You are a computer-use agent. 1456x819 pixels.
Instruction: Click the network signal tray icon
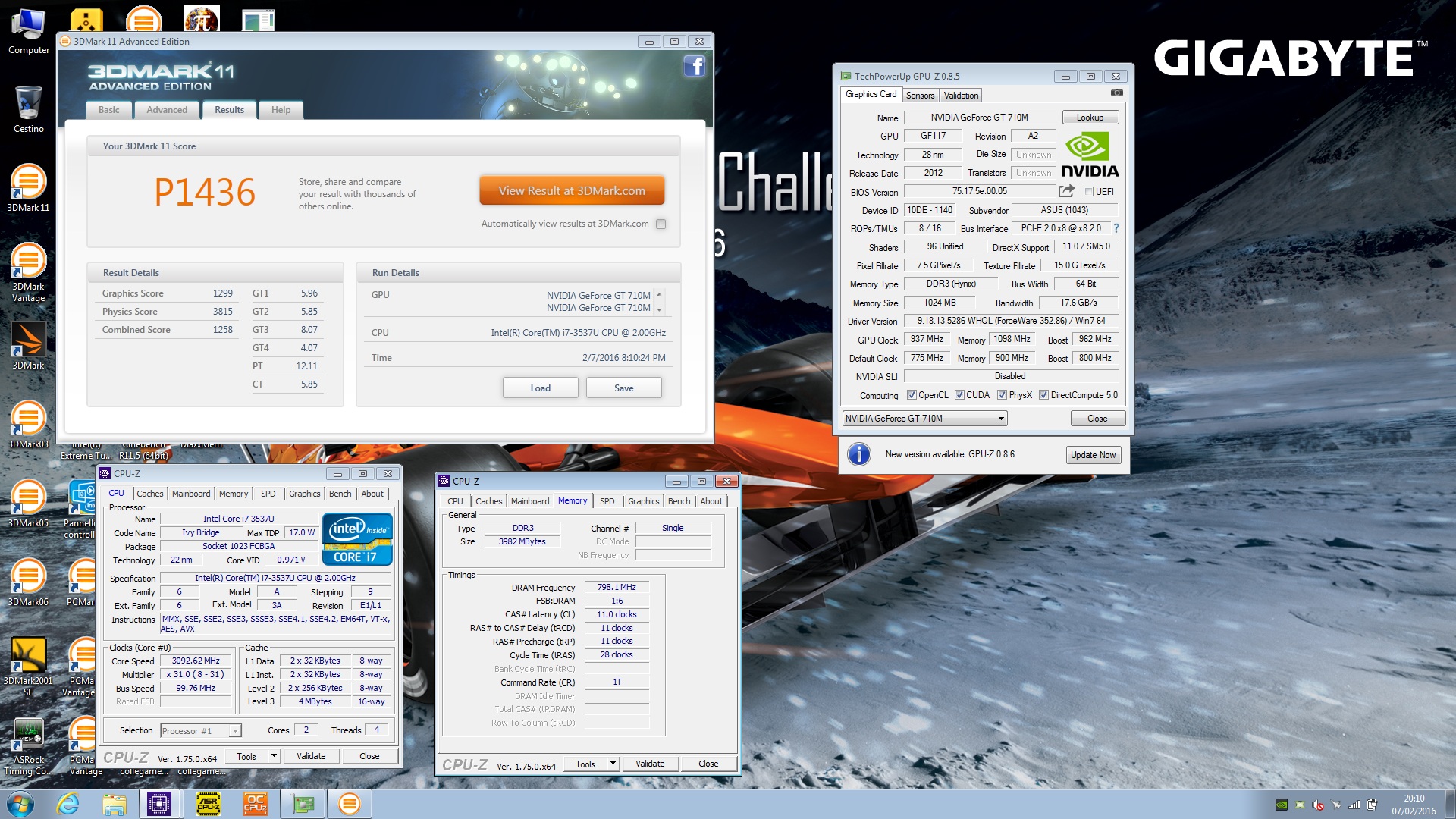tap(1354, 805)
